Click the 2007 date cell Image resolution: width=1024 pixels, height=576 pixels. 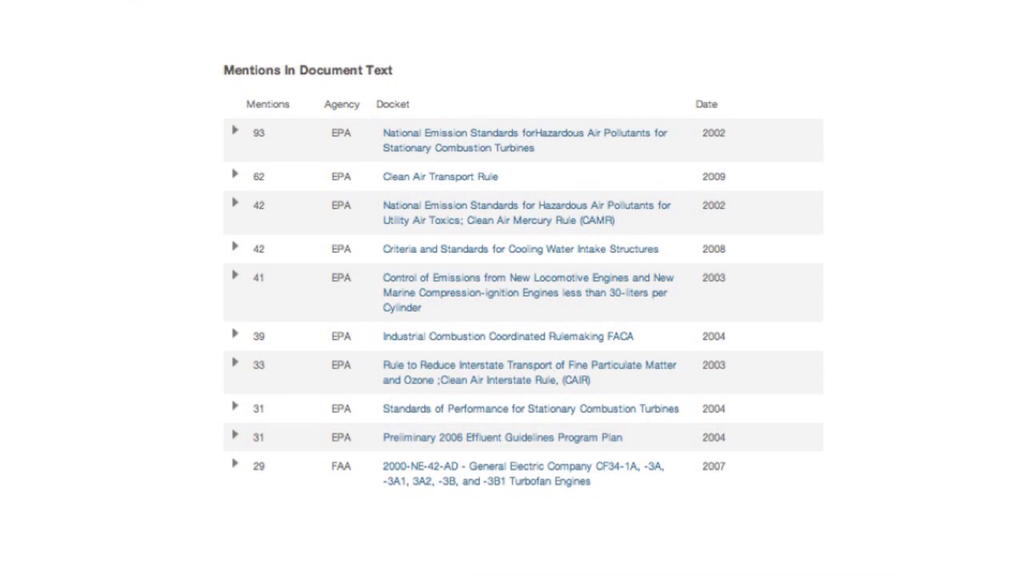click(x=714, y=467)
